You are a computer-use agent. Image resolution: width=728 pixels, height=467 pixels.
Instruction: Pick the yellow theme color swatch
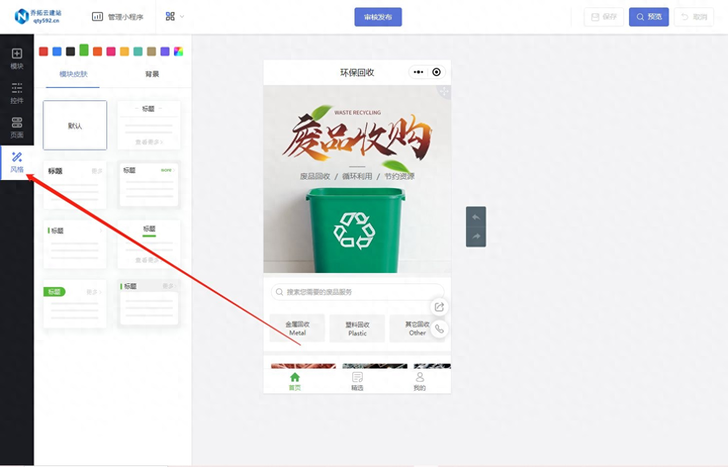click(x=124, y=51)
